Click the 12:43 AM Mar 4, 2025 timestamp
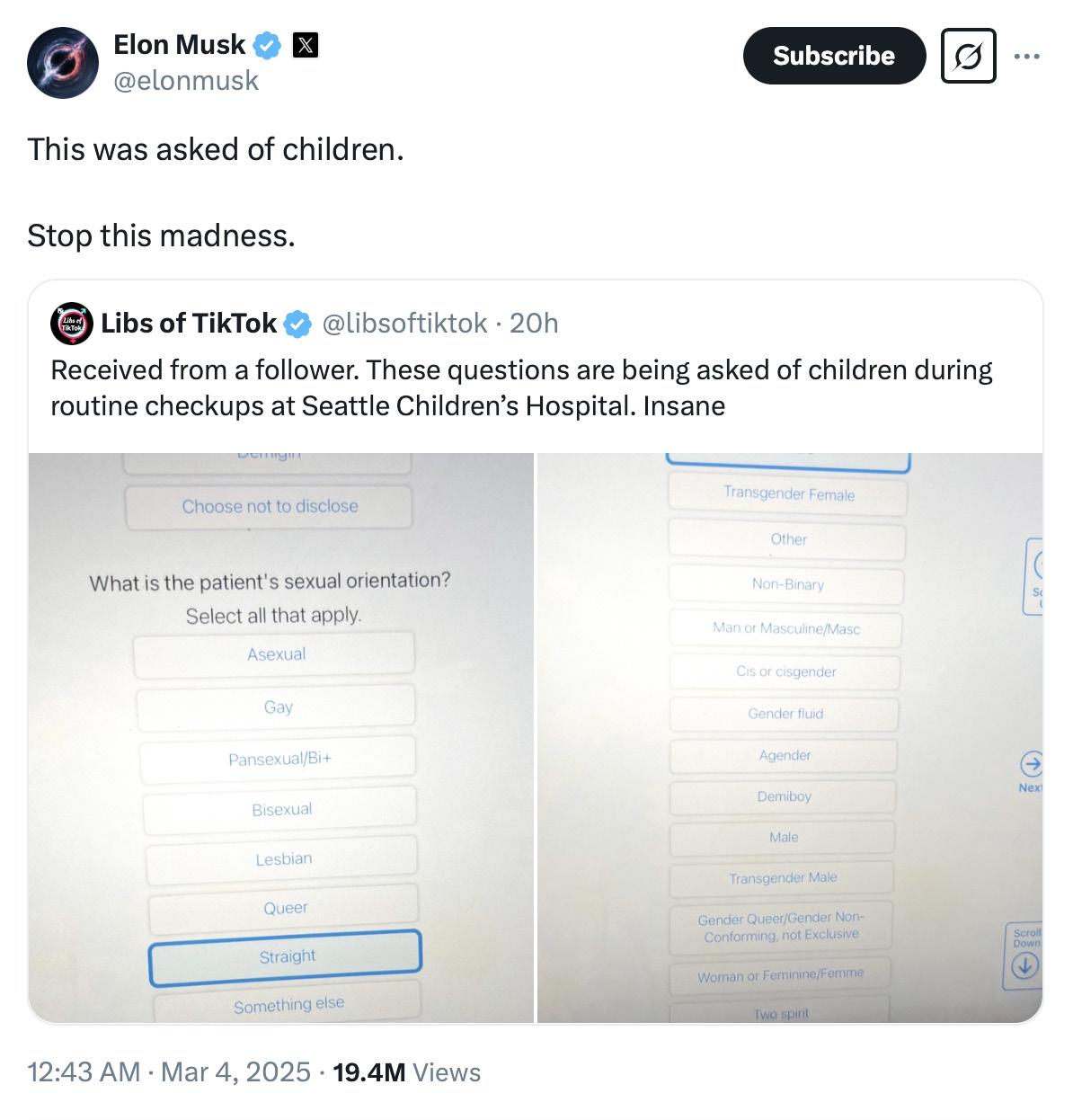 tap(169, 1072)
